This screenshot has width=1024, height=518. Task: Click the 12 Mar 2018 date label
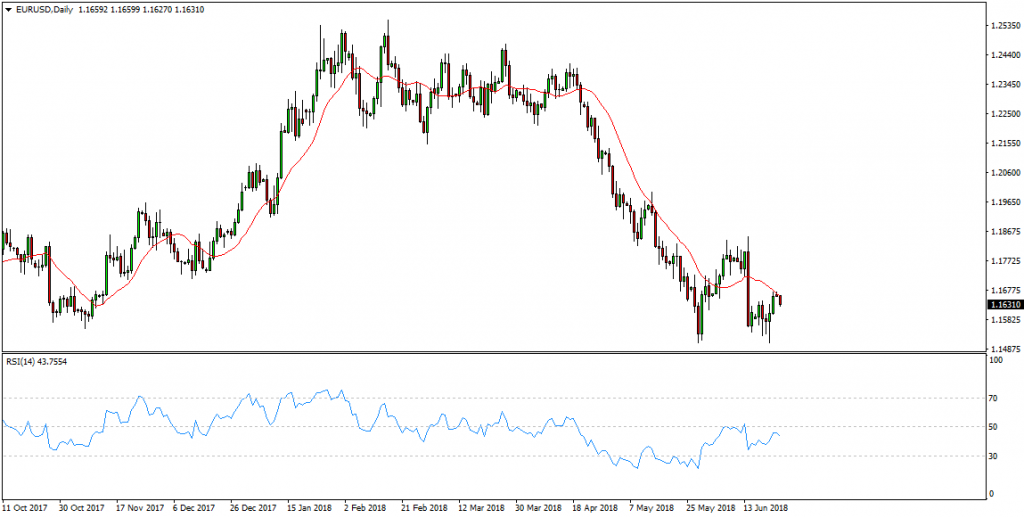click(481, 508)
